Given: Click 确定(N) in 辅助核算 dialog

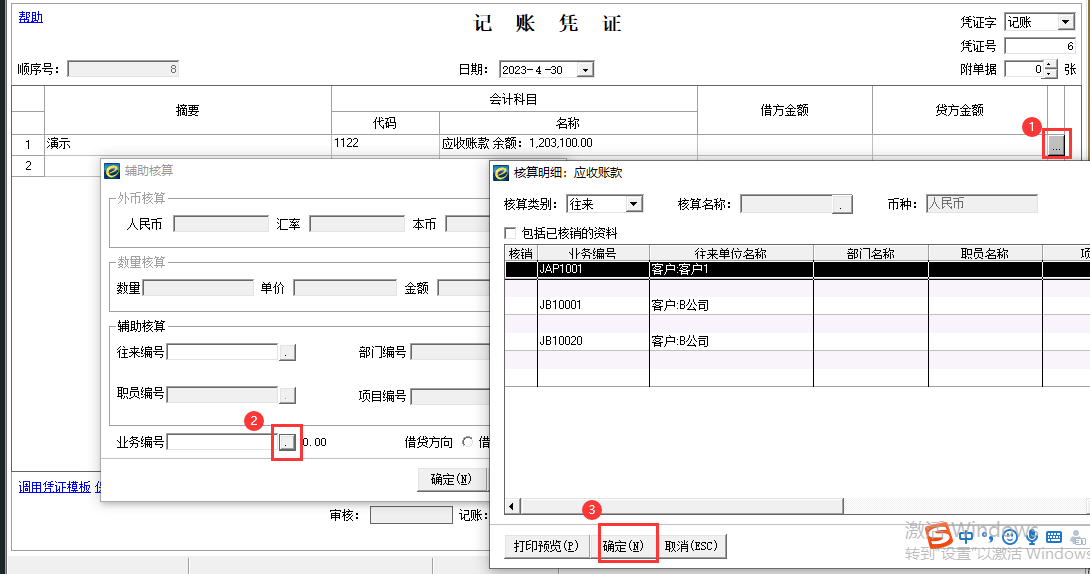Looking at the screenshot, I should (x=451, y=479).
